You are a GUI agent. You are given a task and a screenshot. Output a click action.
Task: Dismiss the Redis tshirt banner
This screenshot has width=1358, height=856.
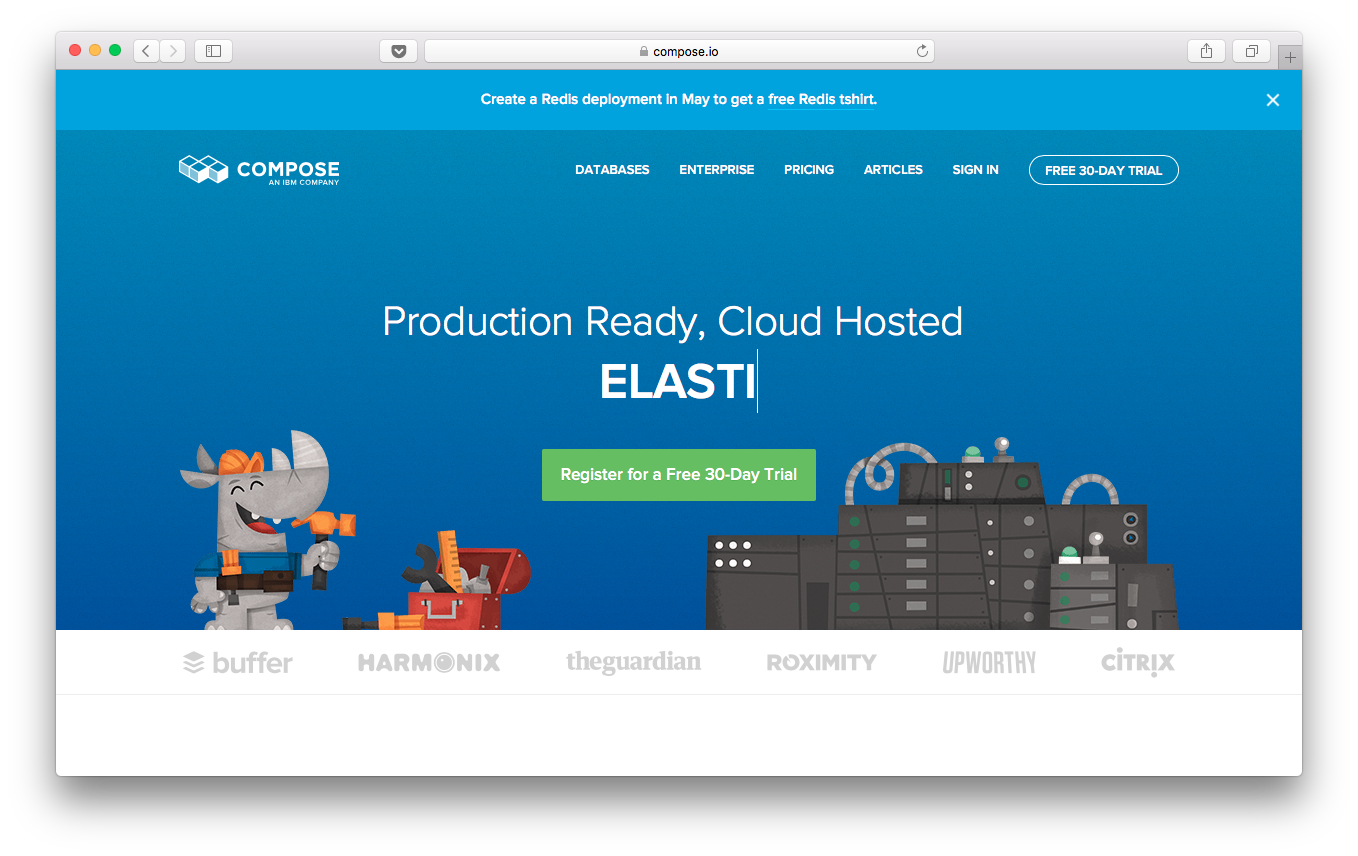coord(1273,100)
